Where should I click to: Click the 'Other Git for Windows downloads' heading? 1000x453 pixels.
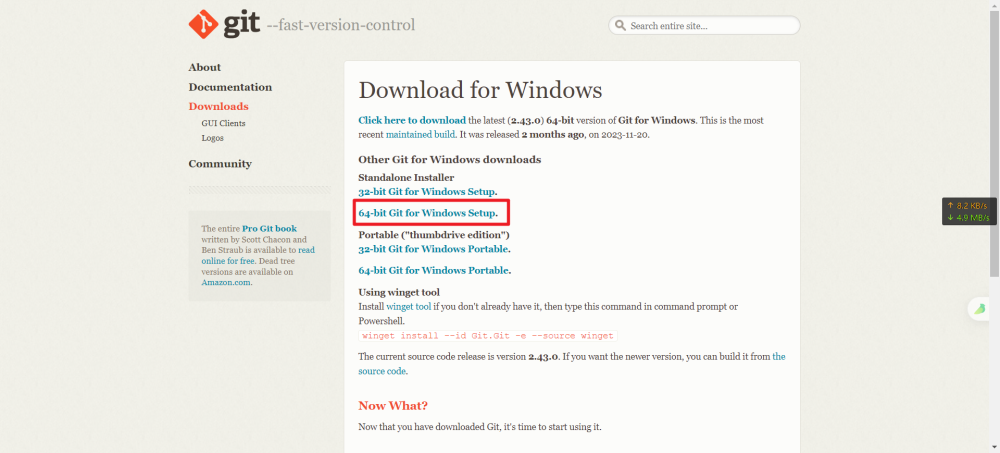[450, 160]
